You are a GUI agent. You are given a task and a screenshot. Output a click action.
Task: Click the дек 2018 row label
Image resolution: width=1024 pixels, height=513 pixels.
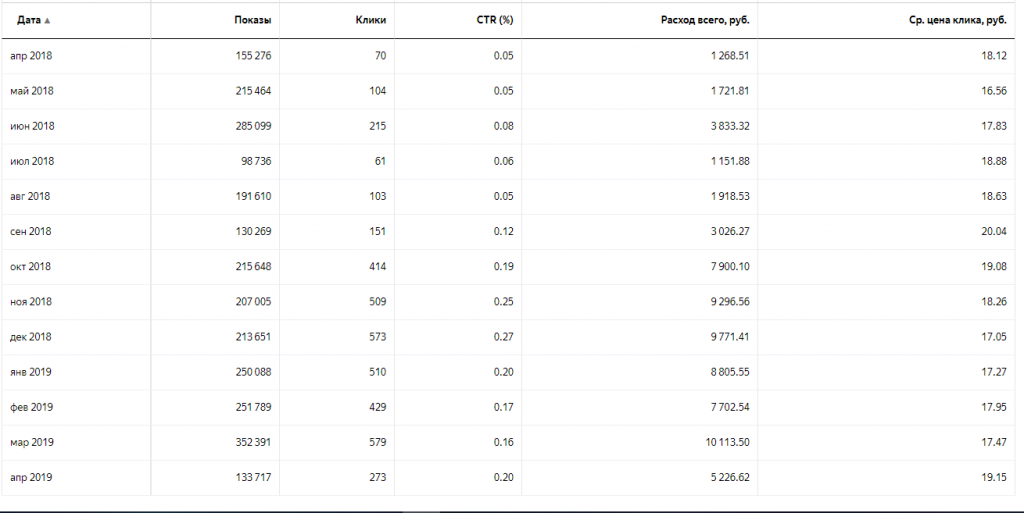30,337
